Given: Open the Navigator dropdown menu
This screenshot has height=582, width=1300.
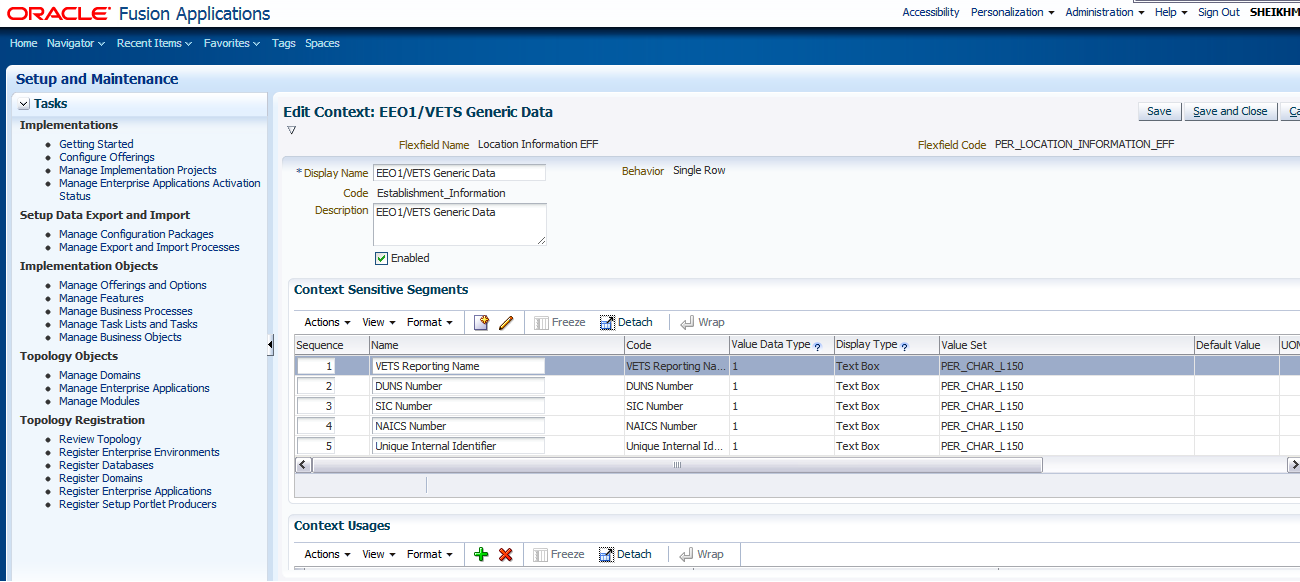Looking at the screenshot, I should click(x=76, y=43).
